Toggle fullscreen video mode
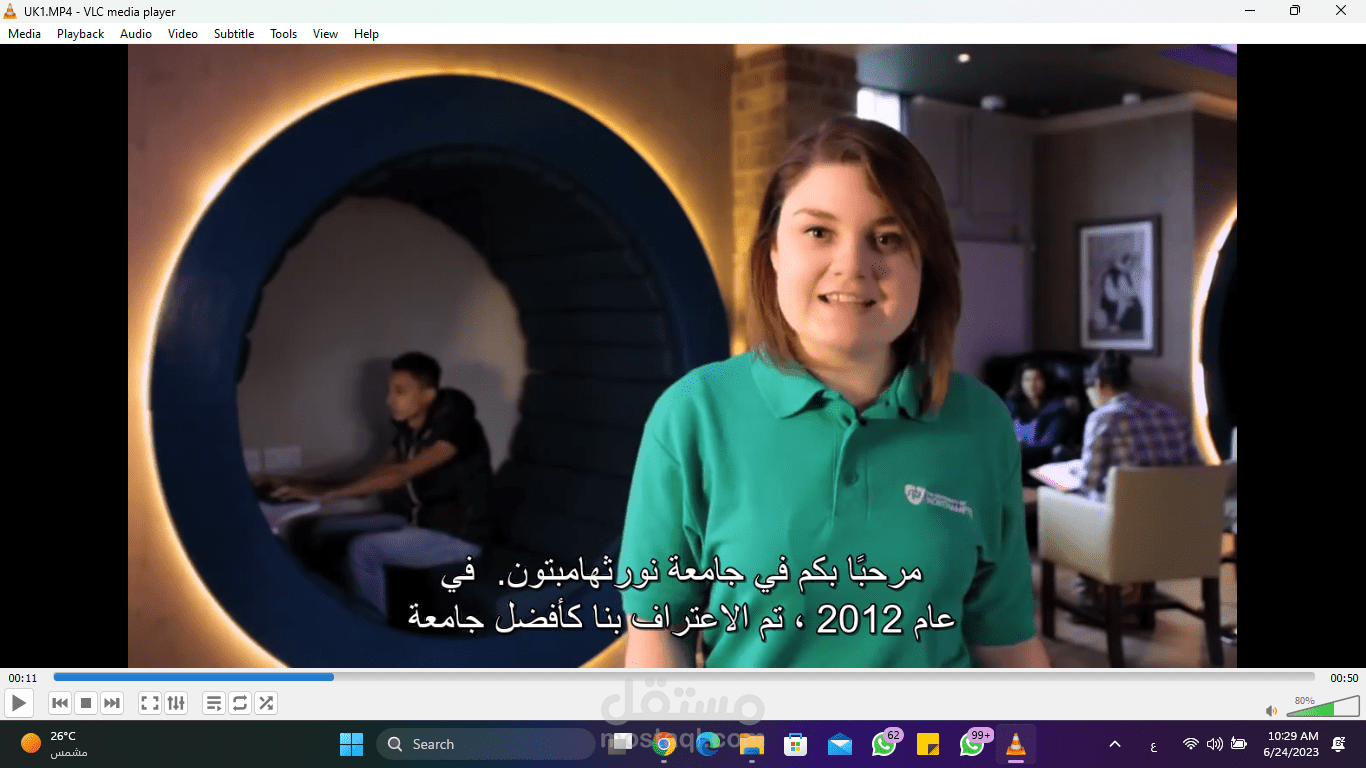The width and height of the screenshot is (1366, 768). [x=150, y=703]
